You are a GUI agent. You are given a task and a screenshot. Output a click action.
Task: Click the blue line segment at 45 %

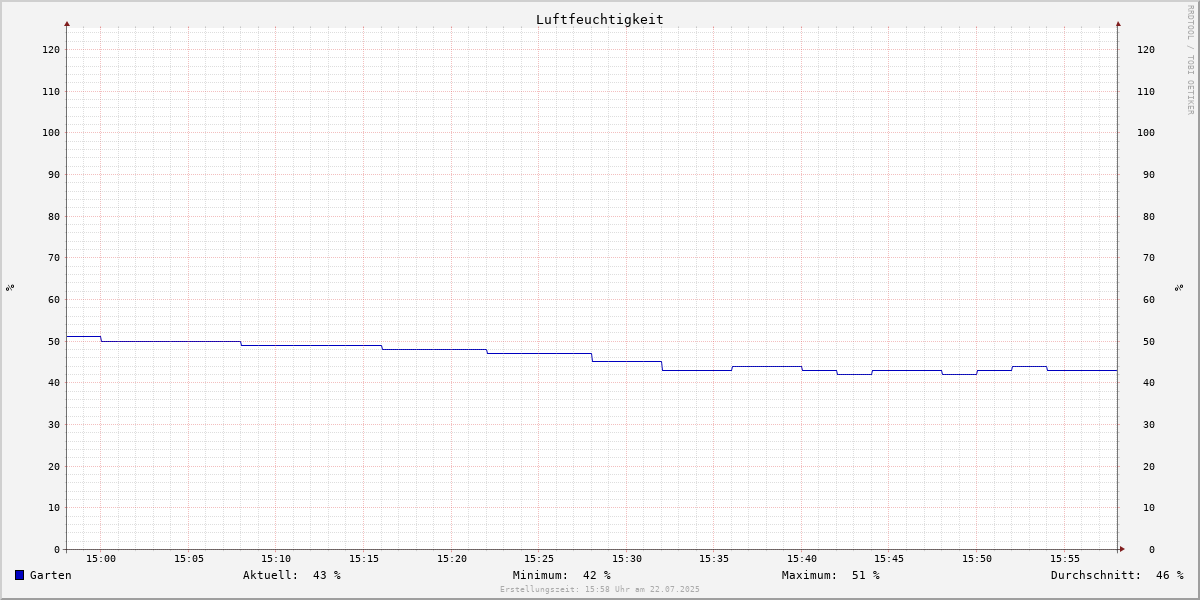coord(627,361)
